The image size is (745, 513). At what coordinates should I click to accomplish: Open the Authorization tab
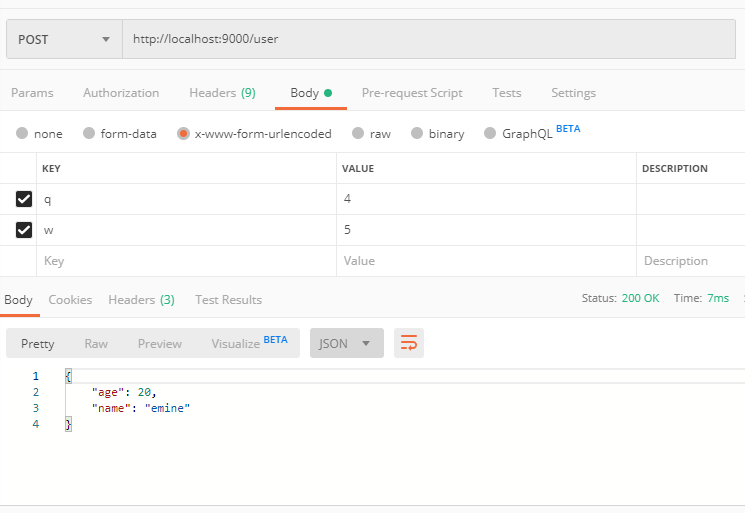point(121,93)
